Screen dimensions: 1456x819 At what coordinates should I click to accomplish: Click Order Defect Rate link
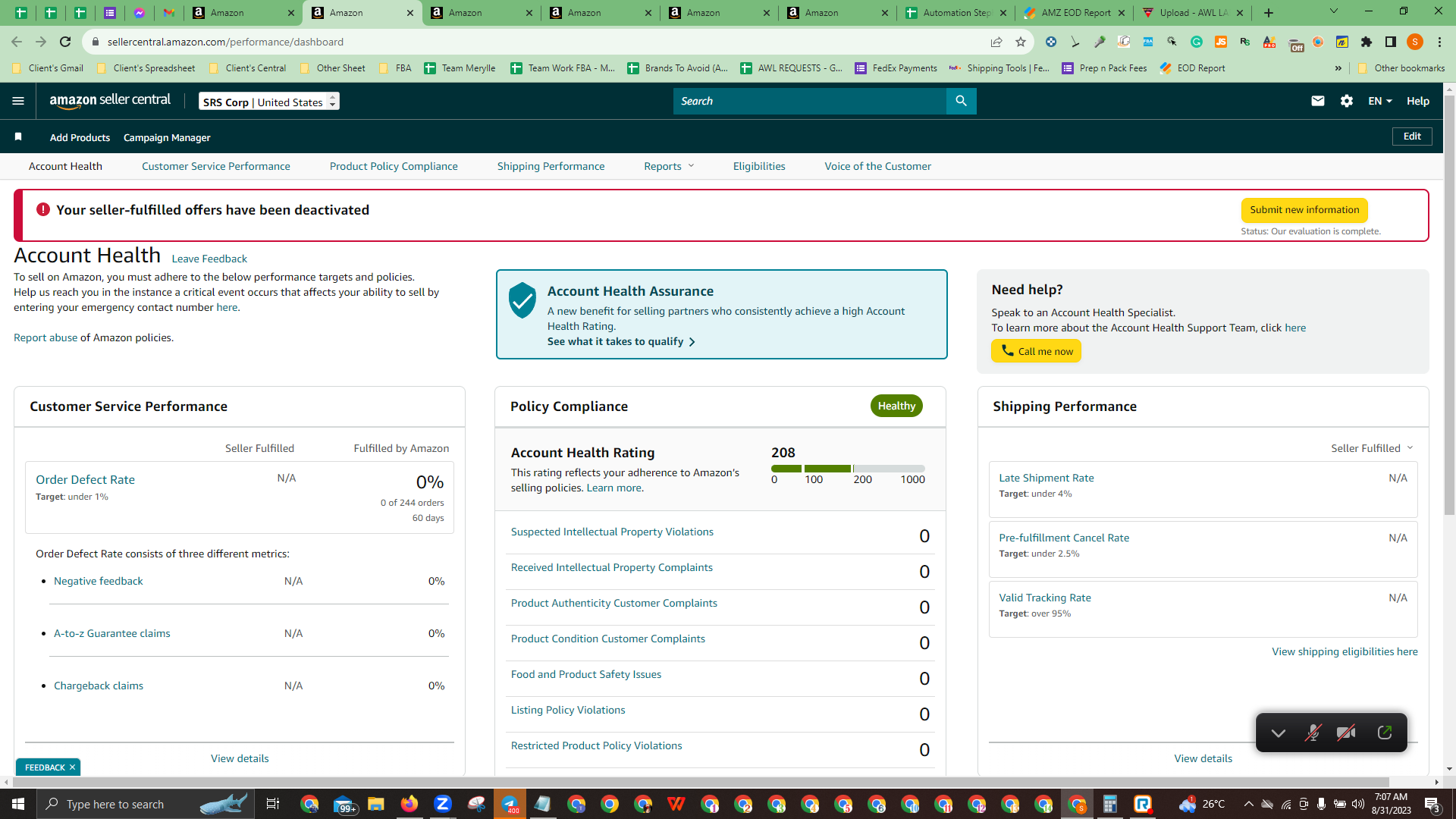[85, 479]
